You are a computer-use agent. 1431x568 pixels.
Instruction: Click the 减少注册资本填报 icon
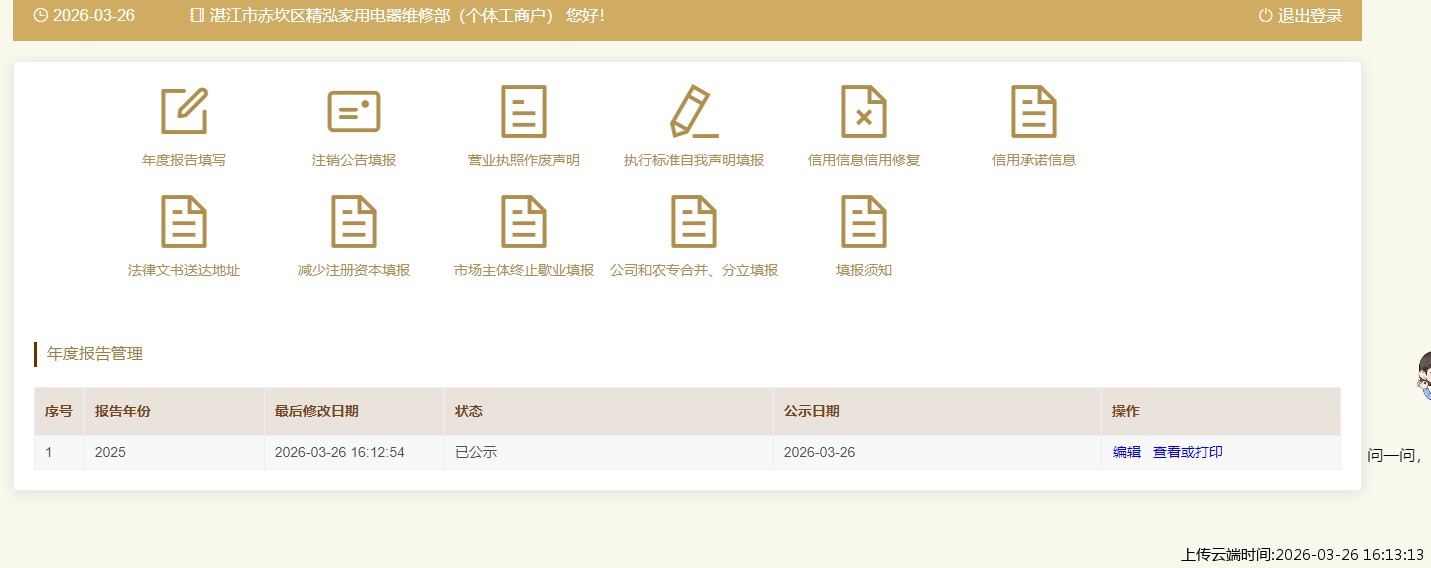tap(354, 221)
